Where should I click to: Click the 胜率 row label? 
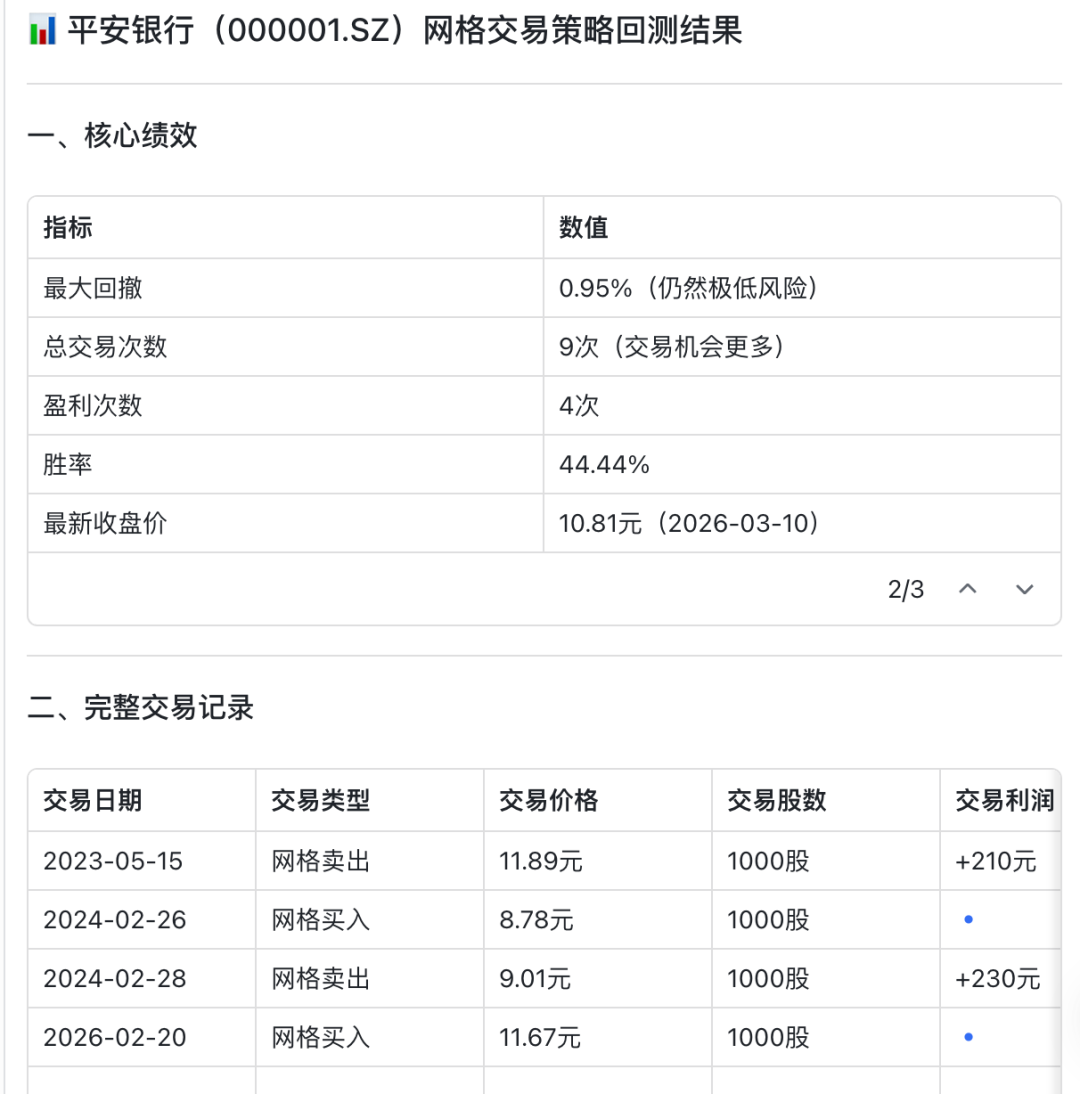pyautogui.click(x=68, y=464)
